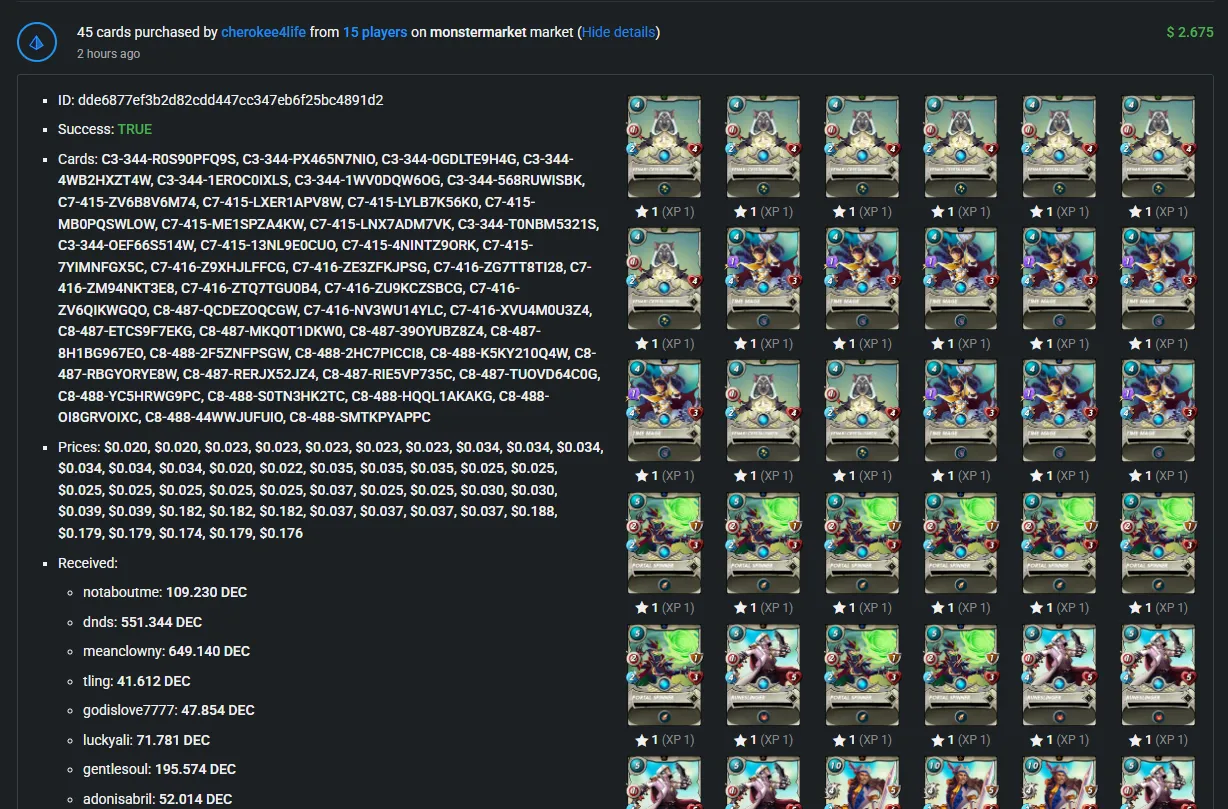Click gentlesoul's 195.574 DEC entry
1228x809 pixels.
[x=160, y=769]
